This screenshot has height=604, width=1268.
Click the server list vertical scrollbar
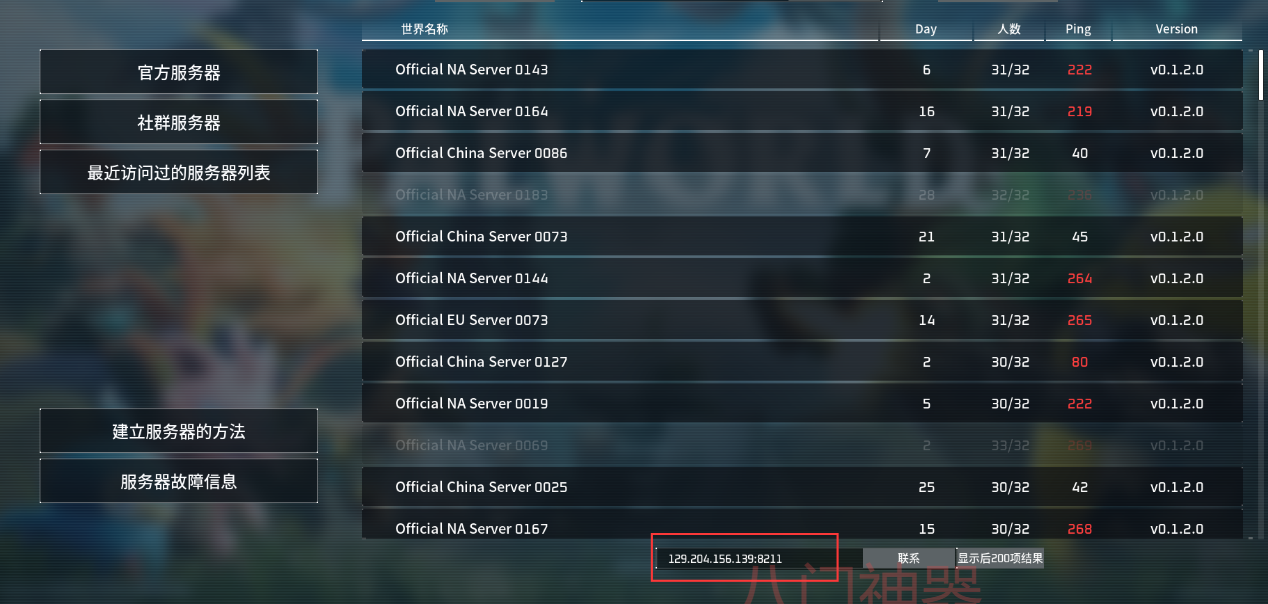point(1260,290)
